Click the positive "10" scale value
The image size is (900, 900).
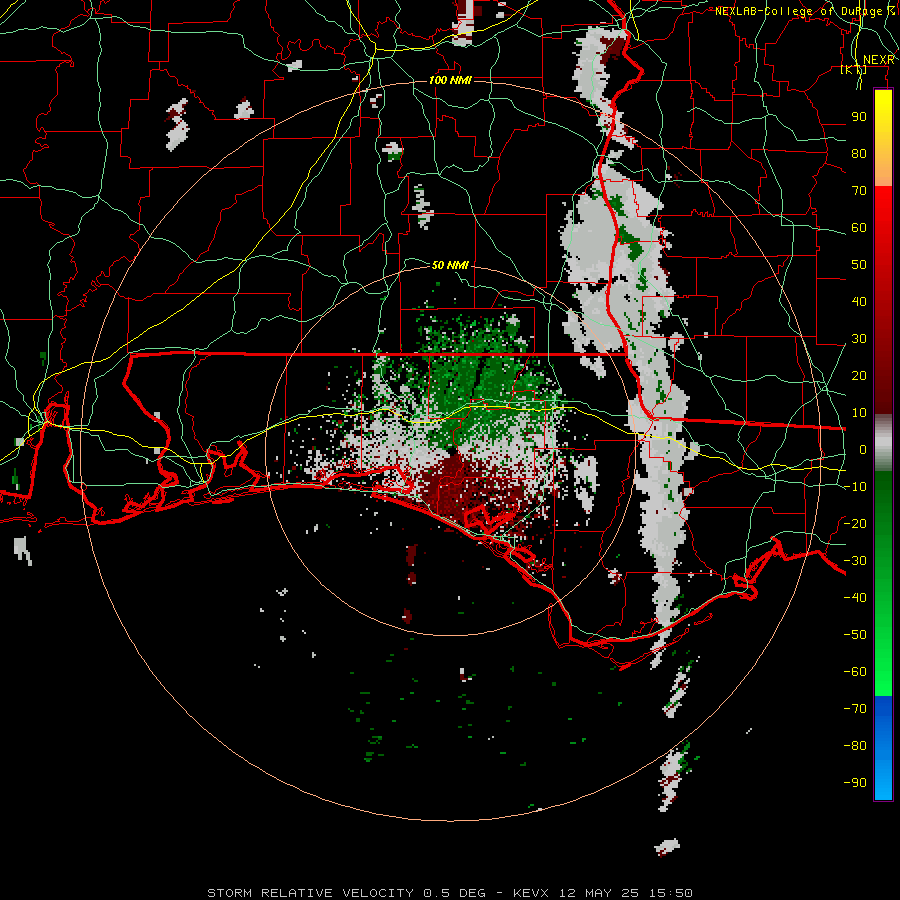pyautogui.click(x=859, y=413)
